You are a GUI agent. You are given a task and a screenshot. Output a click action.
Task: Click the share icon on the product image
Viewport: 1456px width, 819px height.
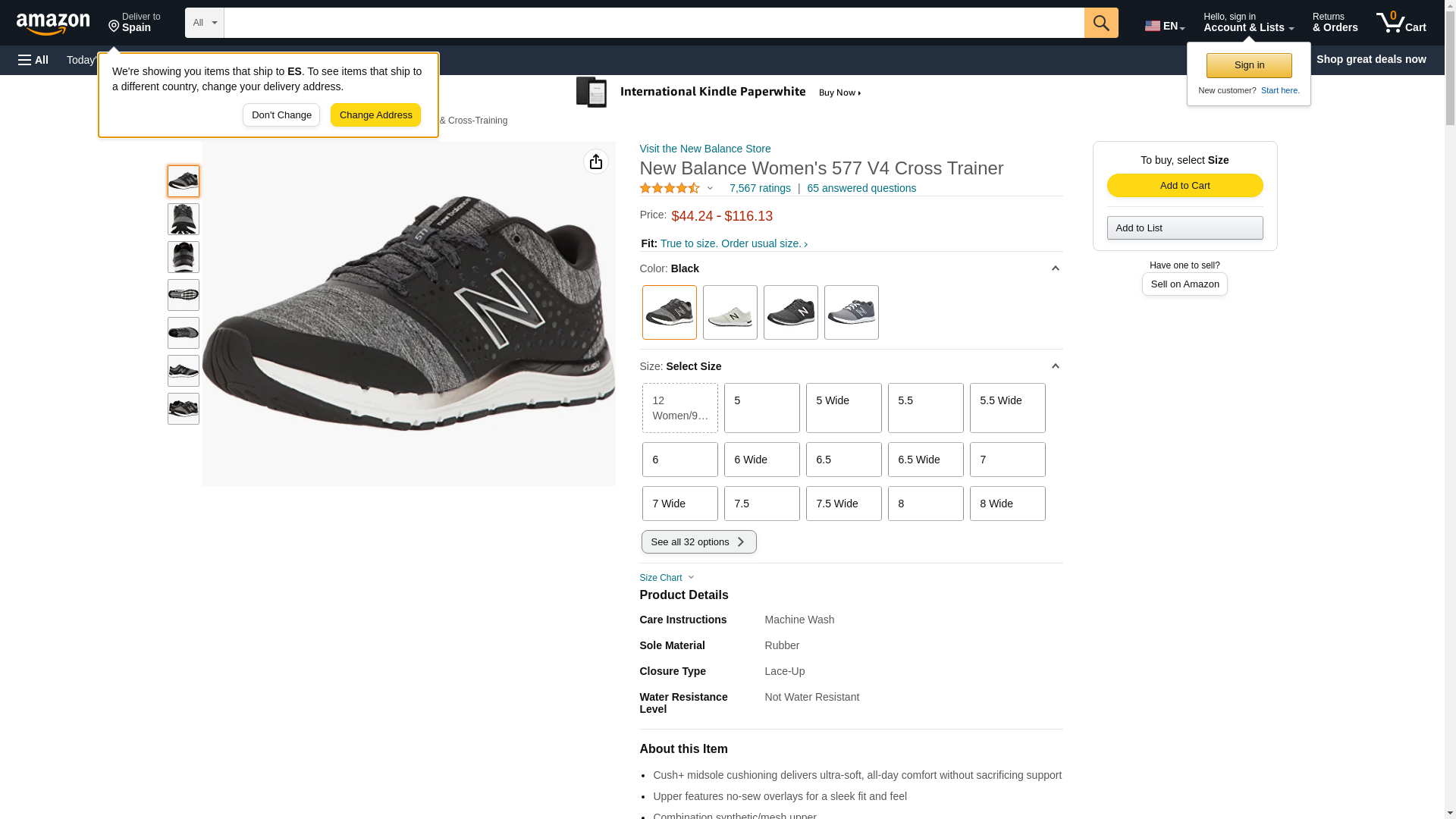[x=595, y=162]
